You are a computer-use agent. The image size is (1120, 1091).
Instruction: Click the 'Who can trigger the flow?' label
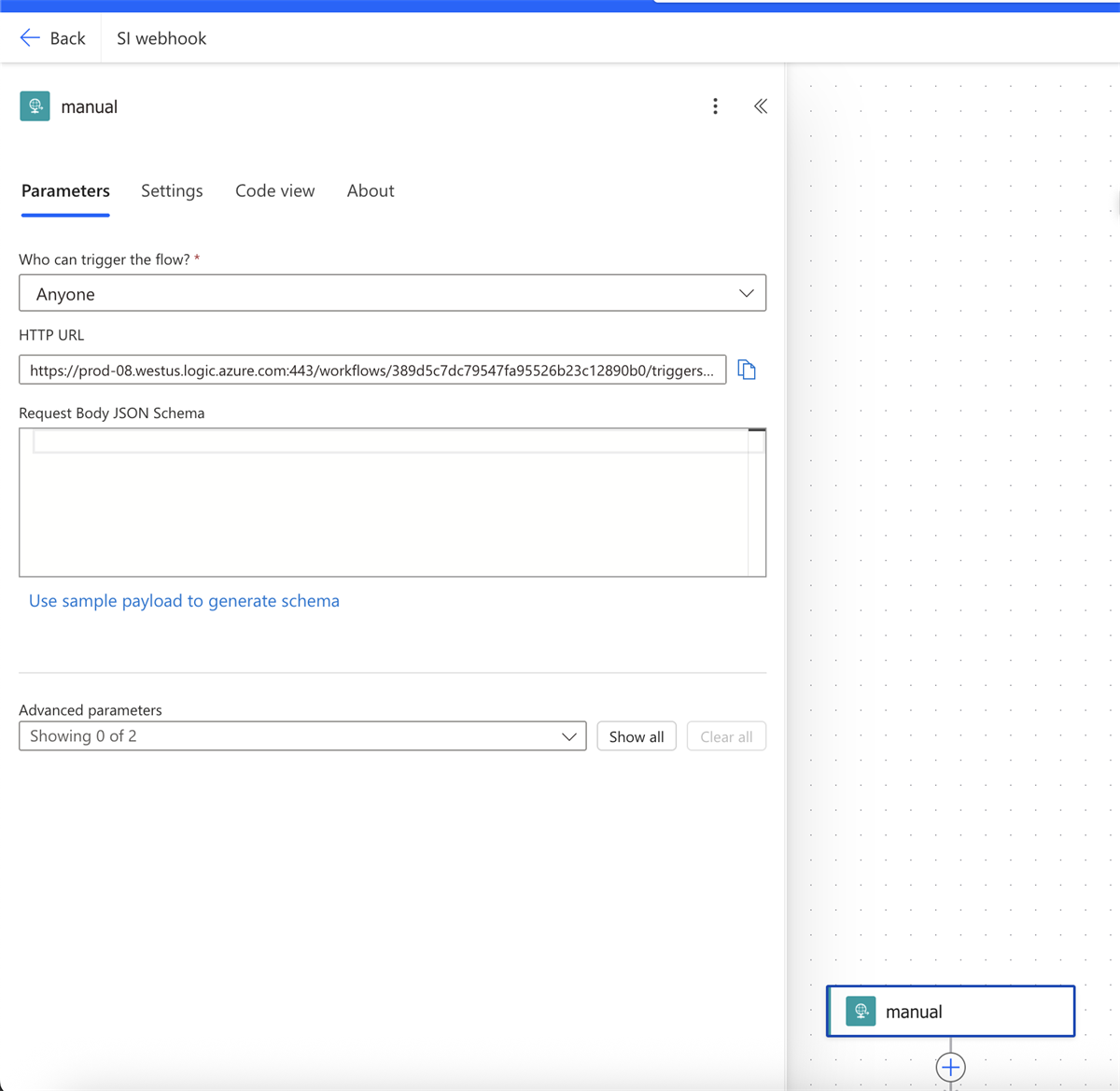point(105,259)
